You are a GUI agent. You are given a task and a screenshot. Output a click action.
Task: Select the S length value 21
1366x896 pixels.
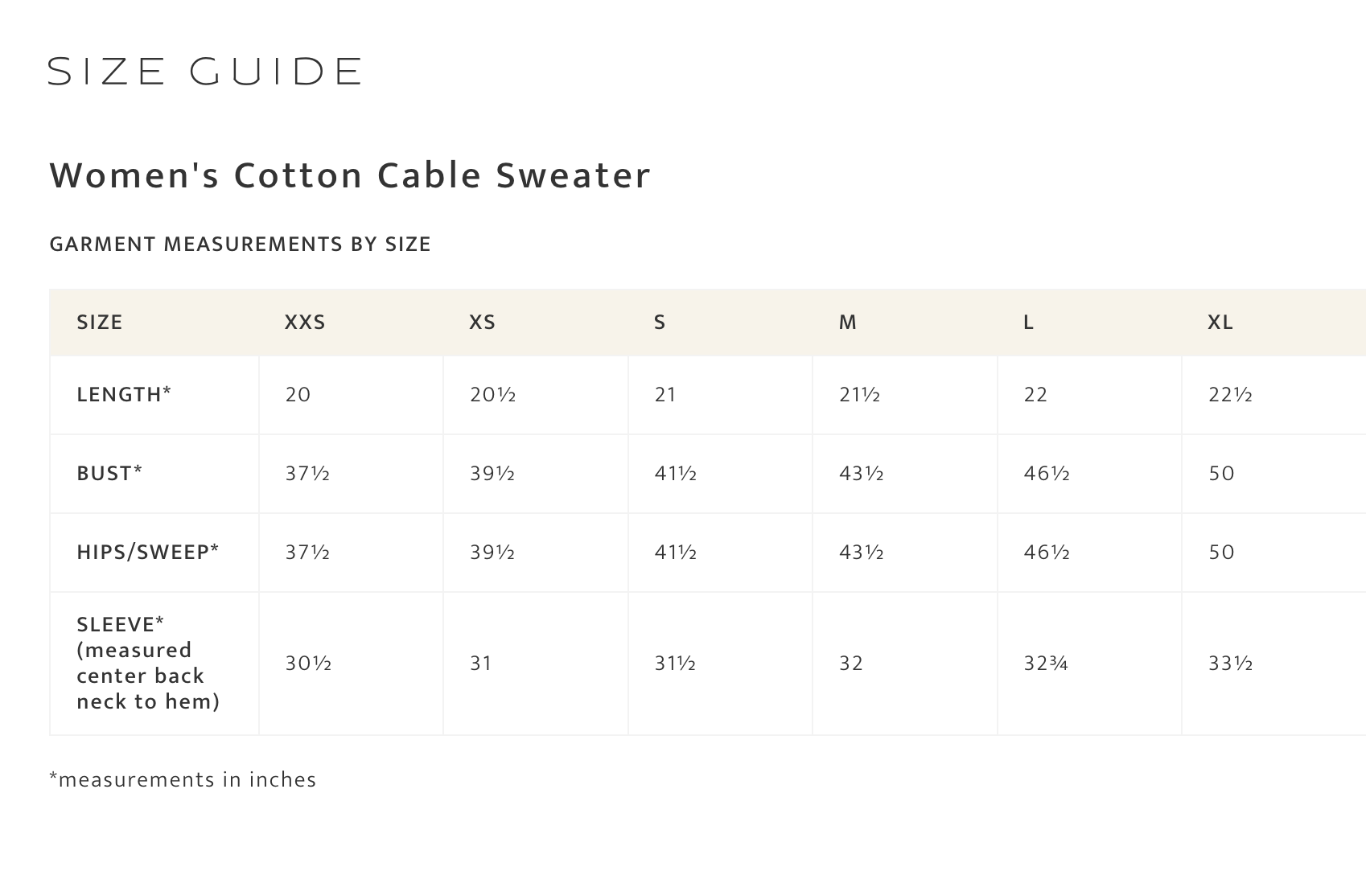(x=664, y=394)
